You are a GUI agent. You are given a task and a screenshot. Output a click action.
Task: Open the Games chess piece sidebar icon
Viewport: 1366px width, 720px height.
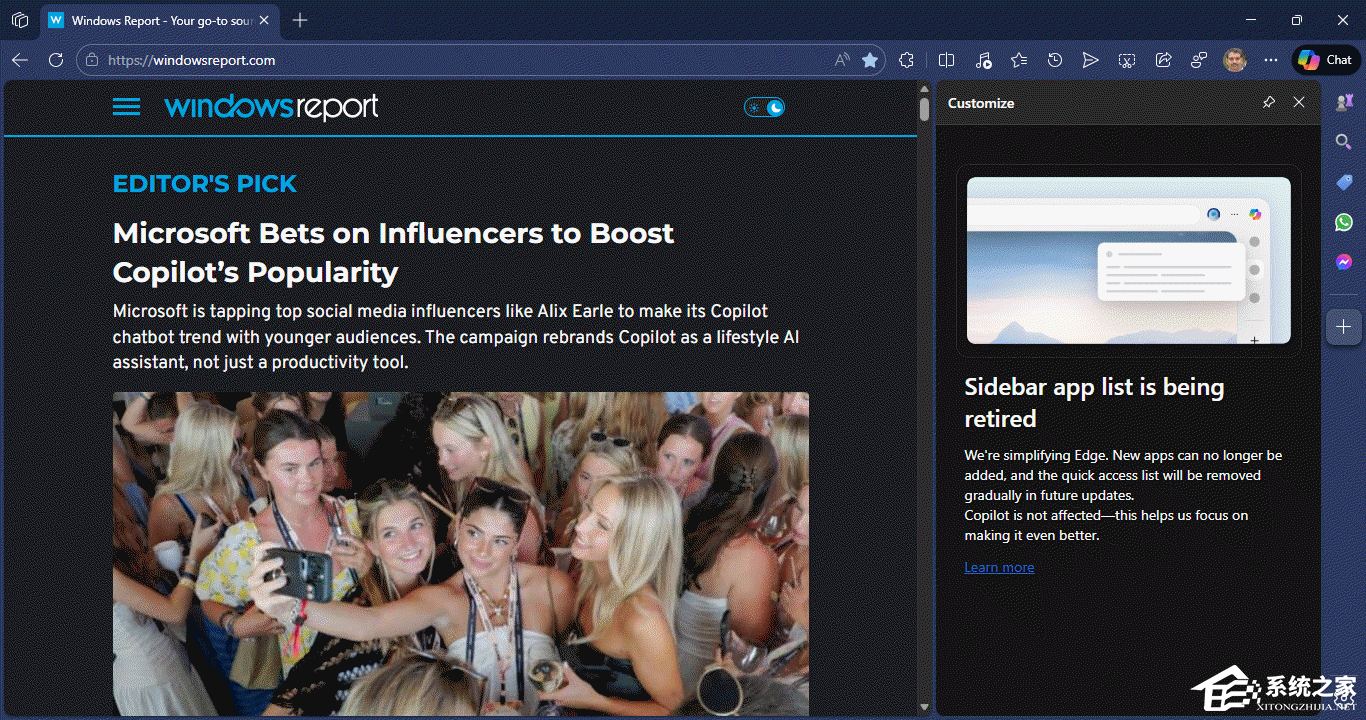(x=1343, y=102)
